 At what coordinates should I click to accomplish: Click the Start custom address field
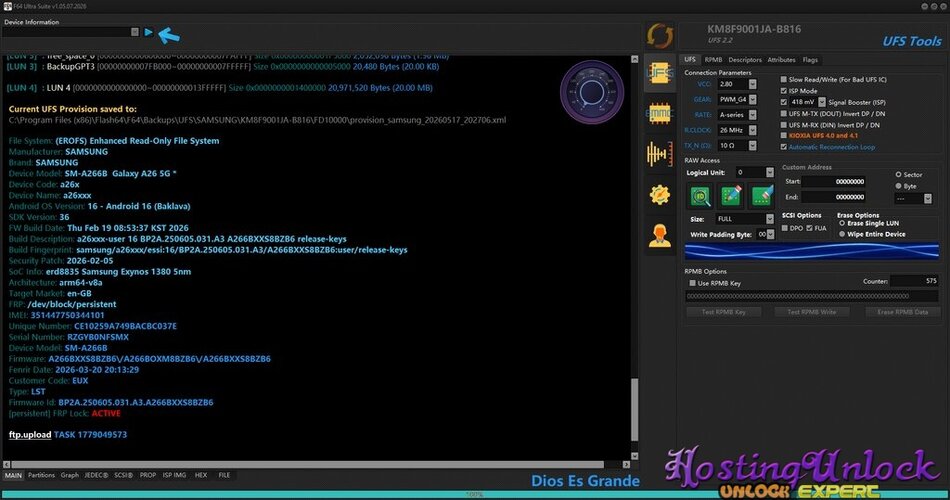(x=835, y=181)
